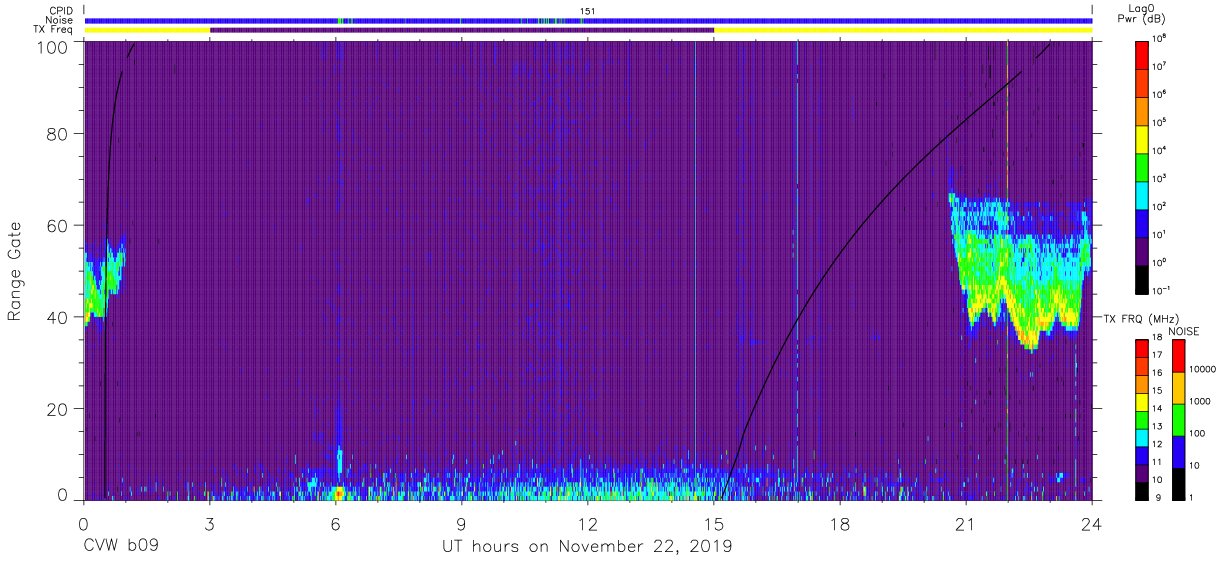
Task: Click the bright red-yellow spot at hour 6 near gate 0
Action: click(338, 493)
